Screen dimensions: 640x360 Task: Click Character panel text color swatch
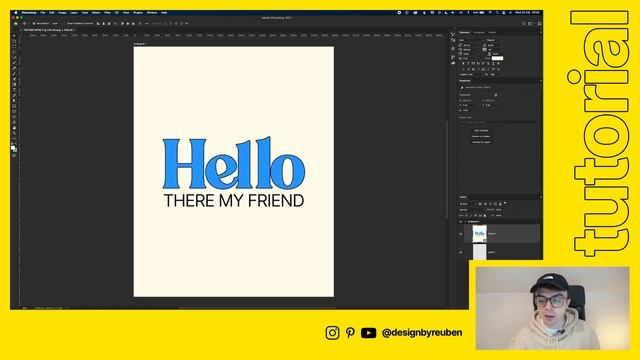[x=498, y=58]
